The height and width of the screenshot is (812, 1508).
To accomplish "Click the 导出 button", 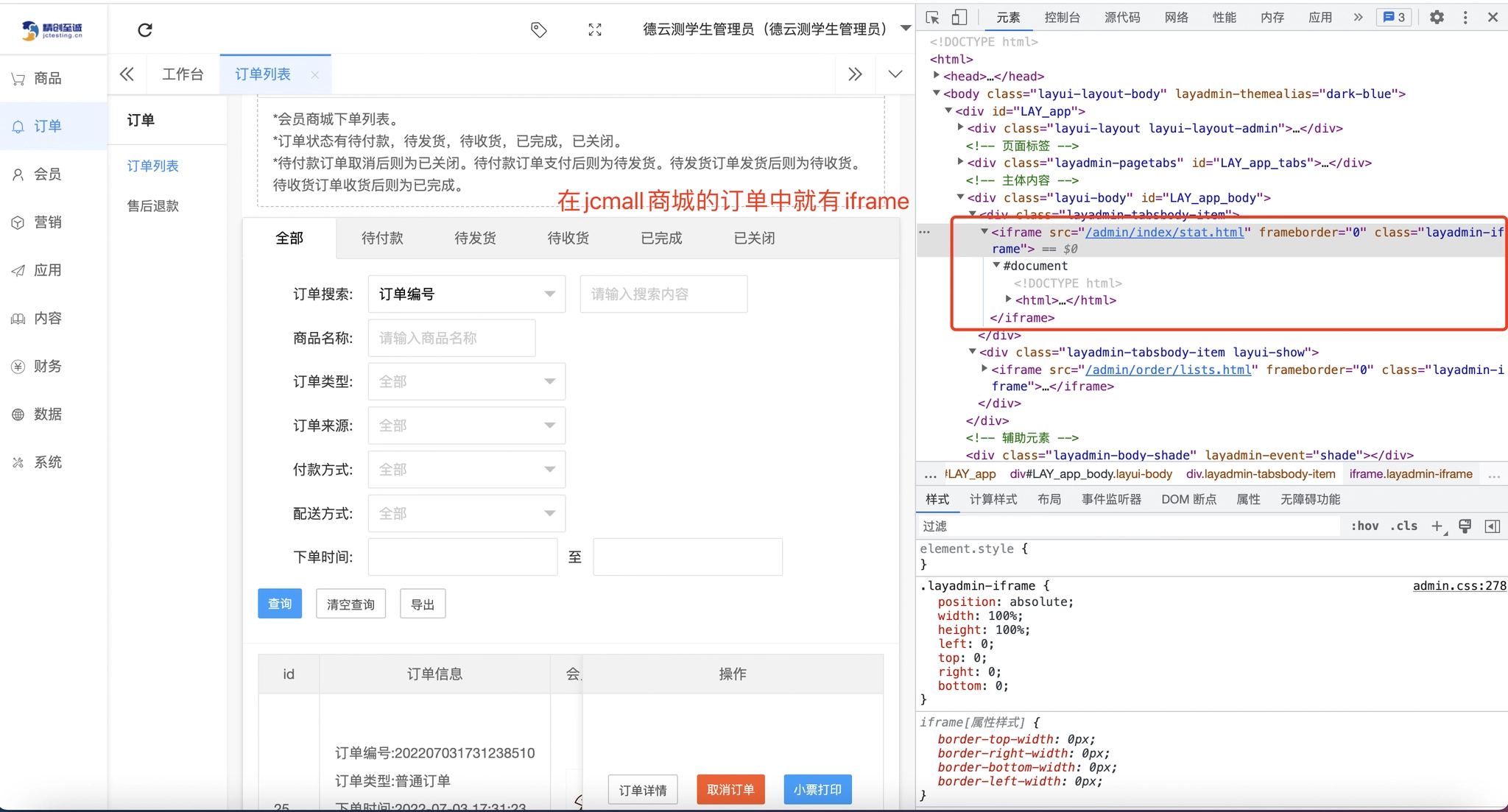I will click(423, 604).
